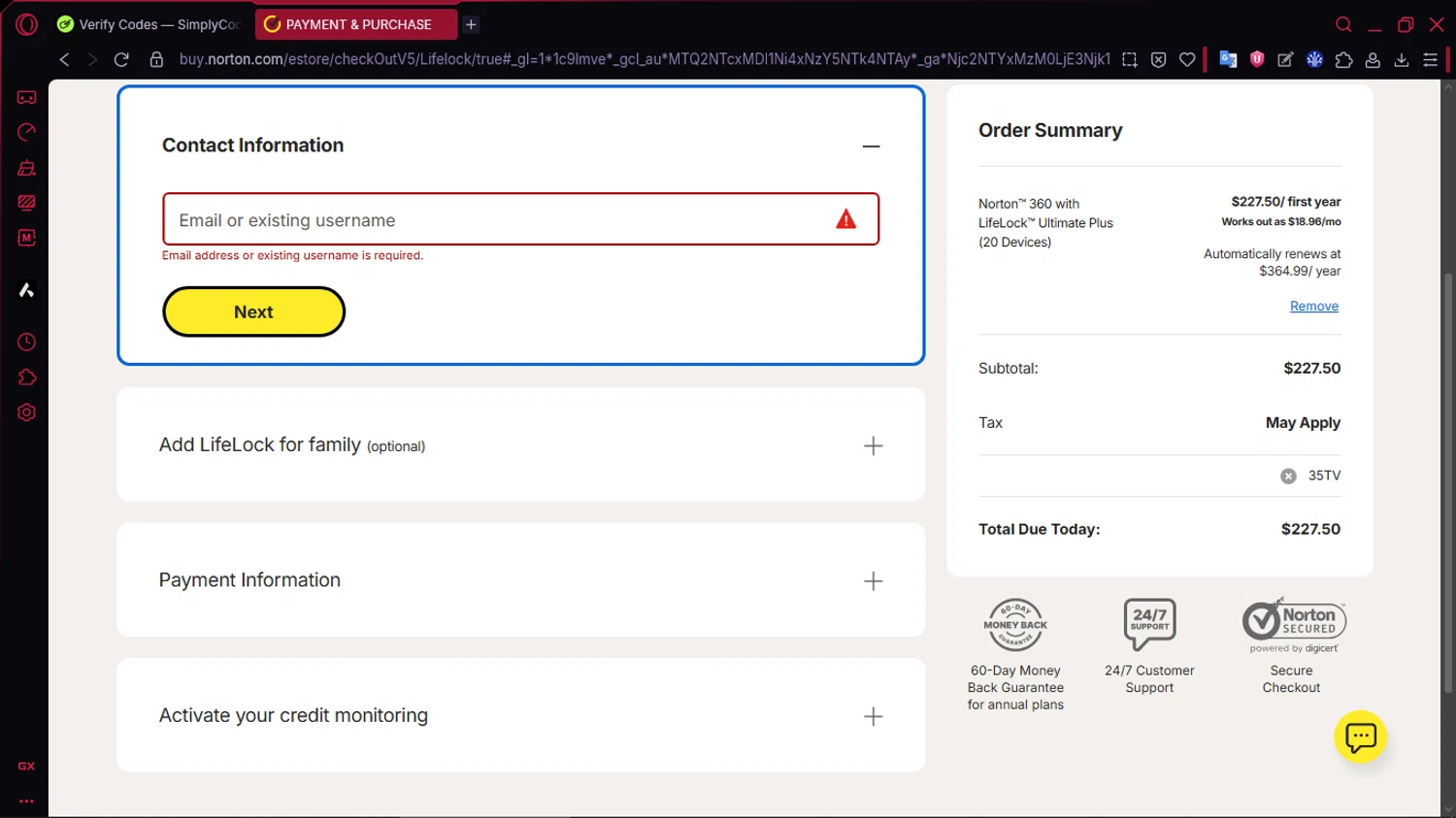
Task: Switch to Verify Codes SimplyCodes tab
Action: 148,24
